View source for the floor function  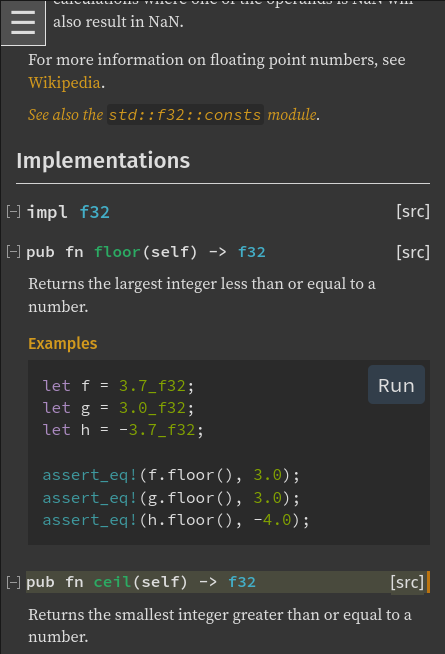(x=412, y=252)
